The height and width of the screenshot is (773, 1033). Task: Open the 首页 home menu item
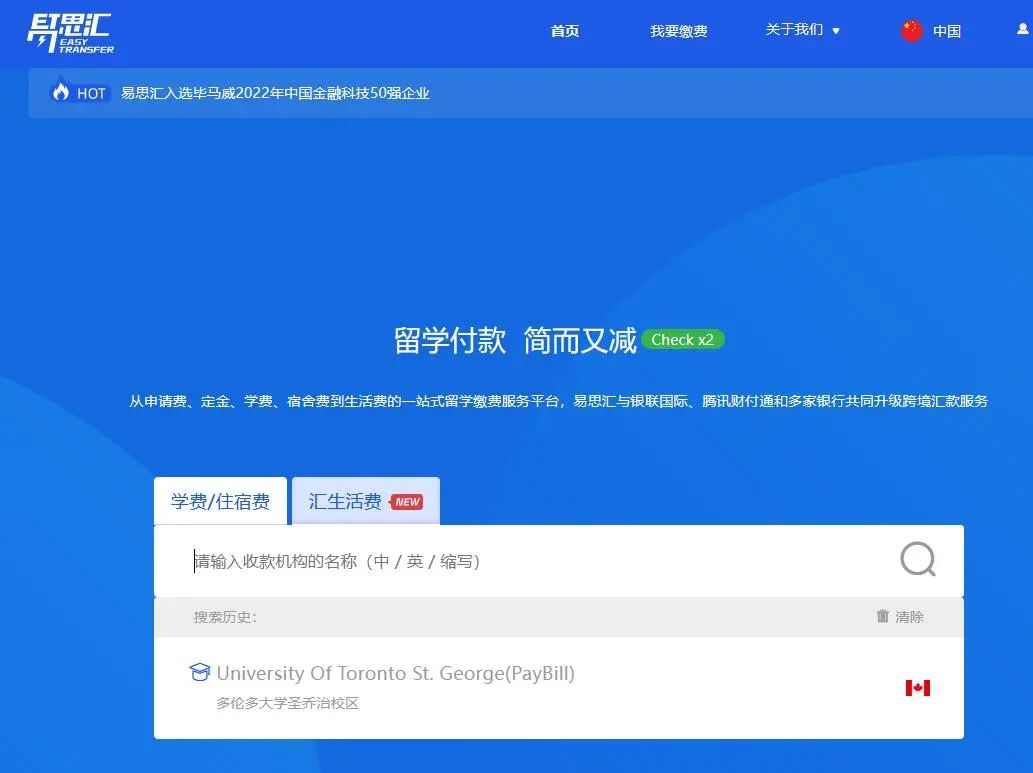pyautogui.click(x=565, y=31)
